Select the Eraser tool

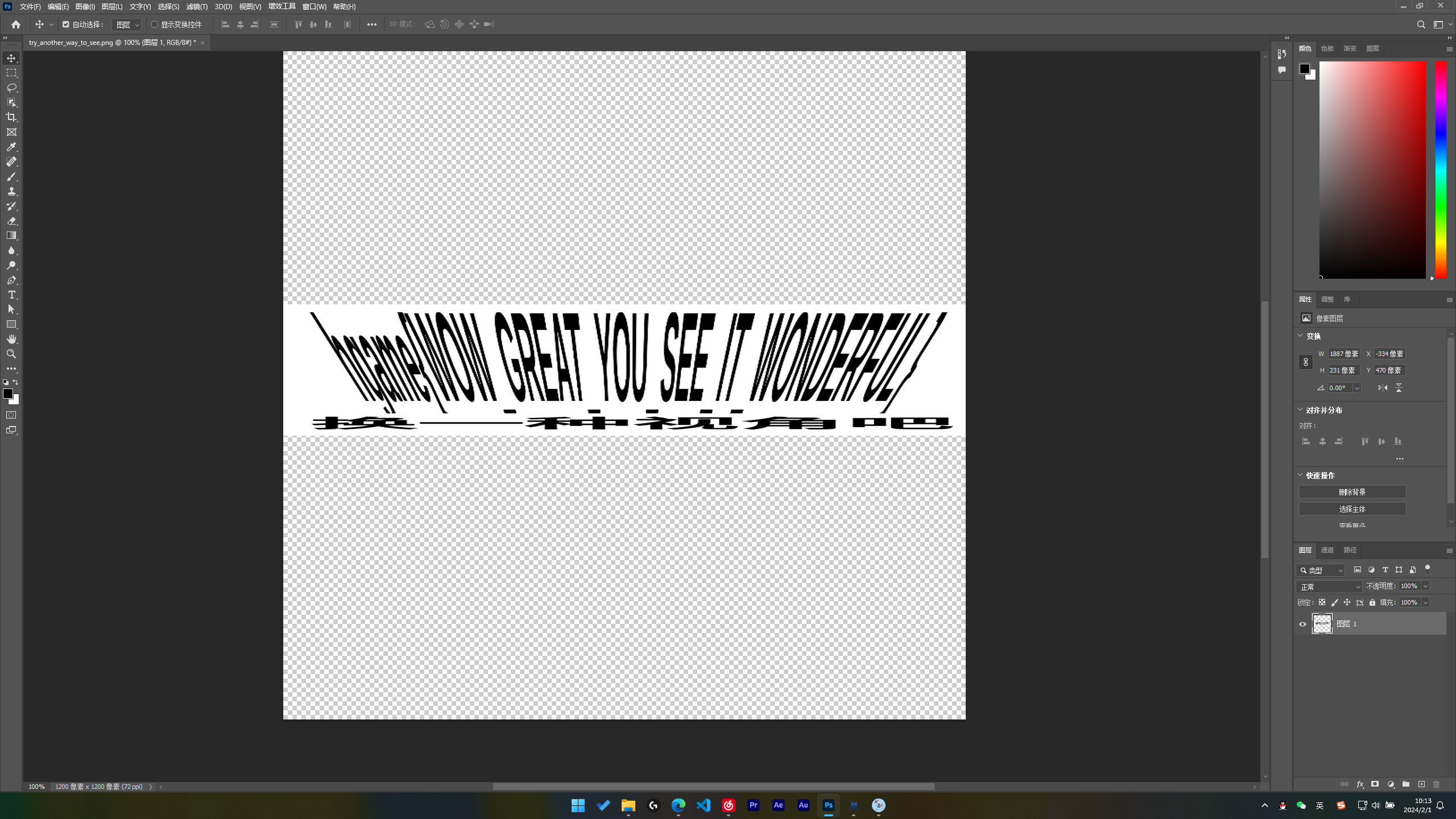tap(11, 221)
